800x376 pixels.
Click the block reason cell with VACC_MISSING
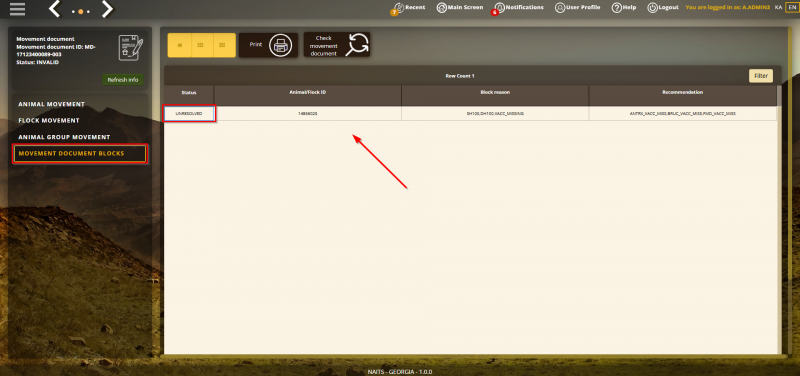point(495,113)
